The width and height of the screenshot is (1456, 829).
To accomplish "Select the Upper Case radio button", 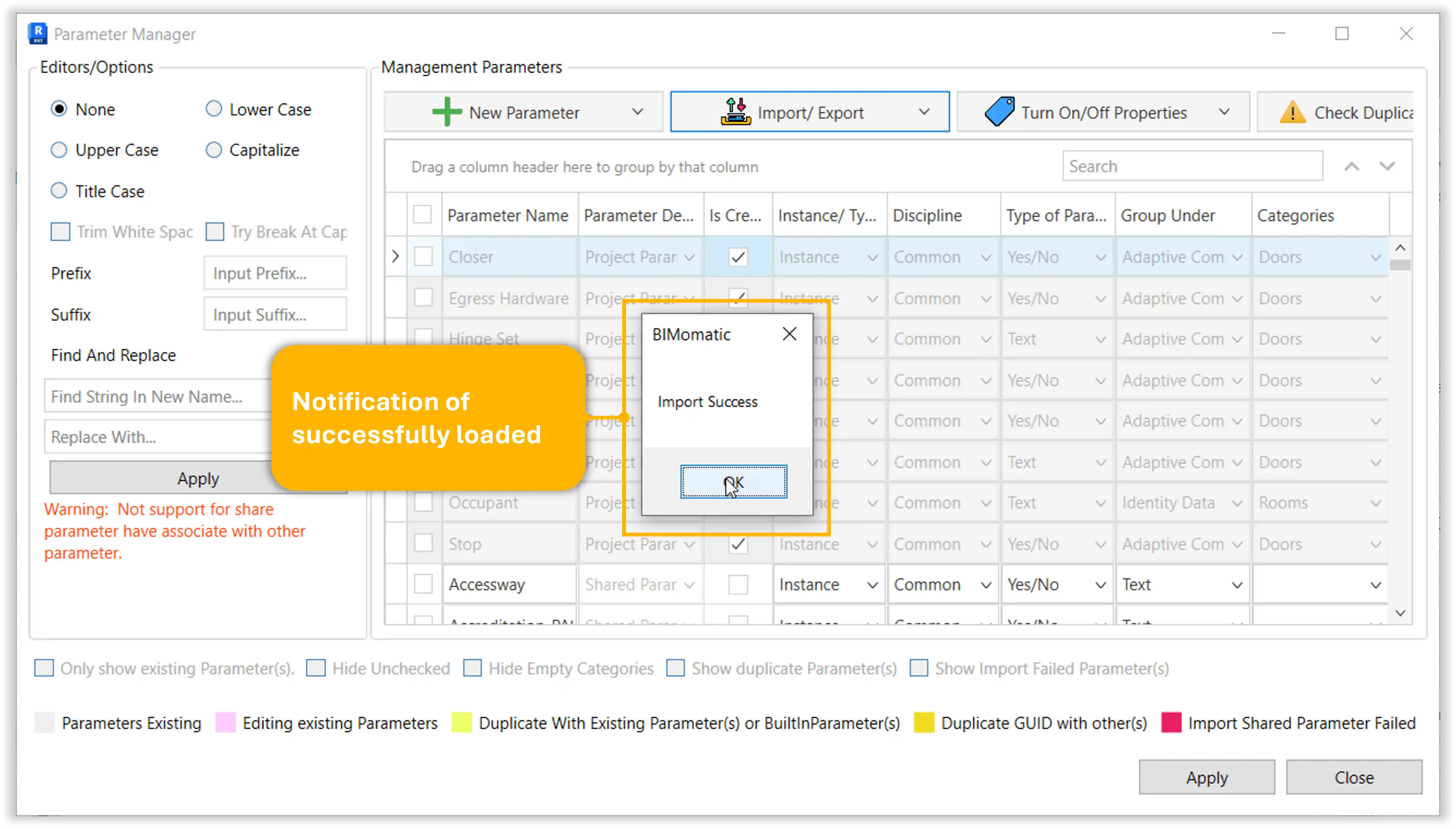I will [x=59, y=150].
